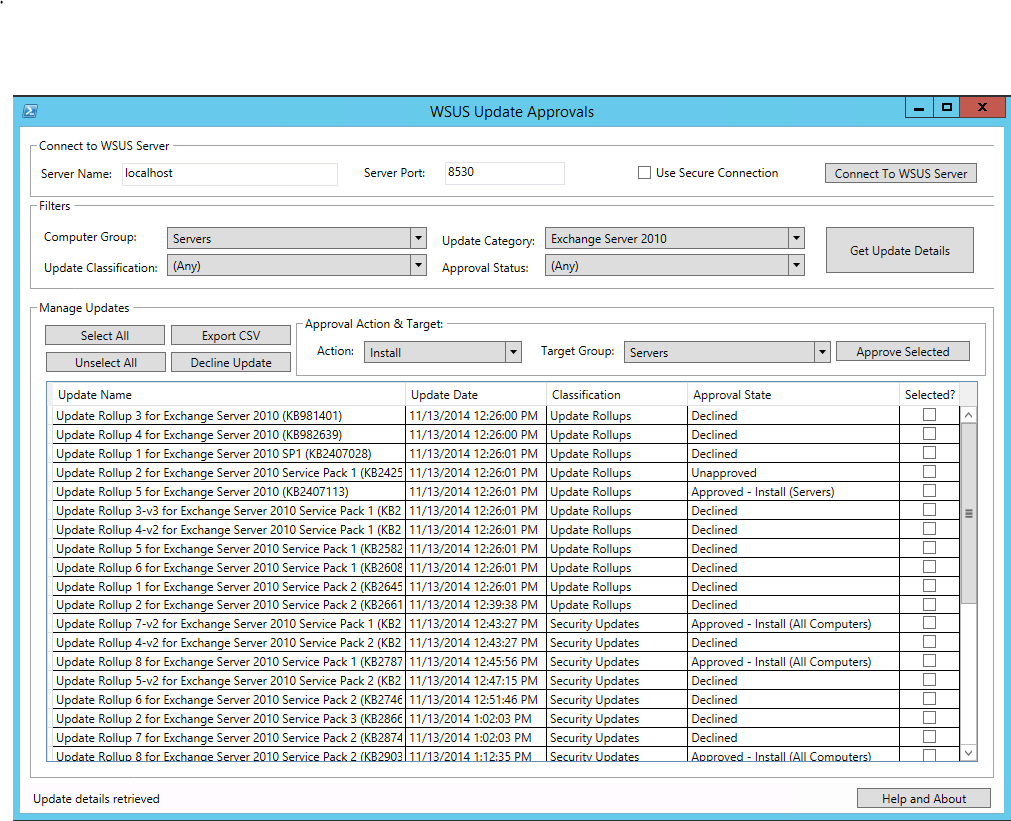
Task: Click the Selected? column header
Action: coord(930,394)
